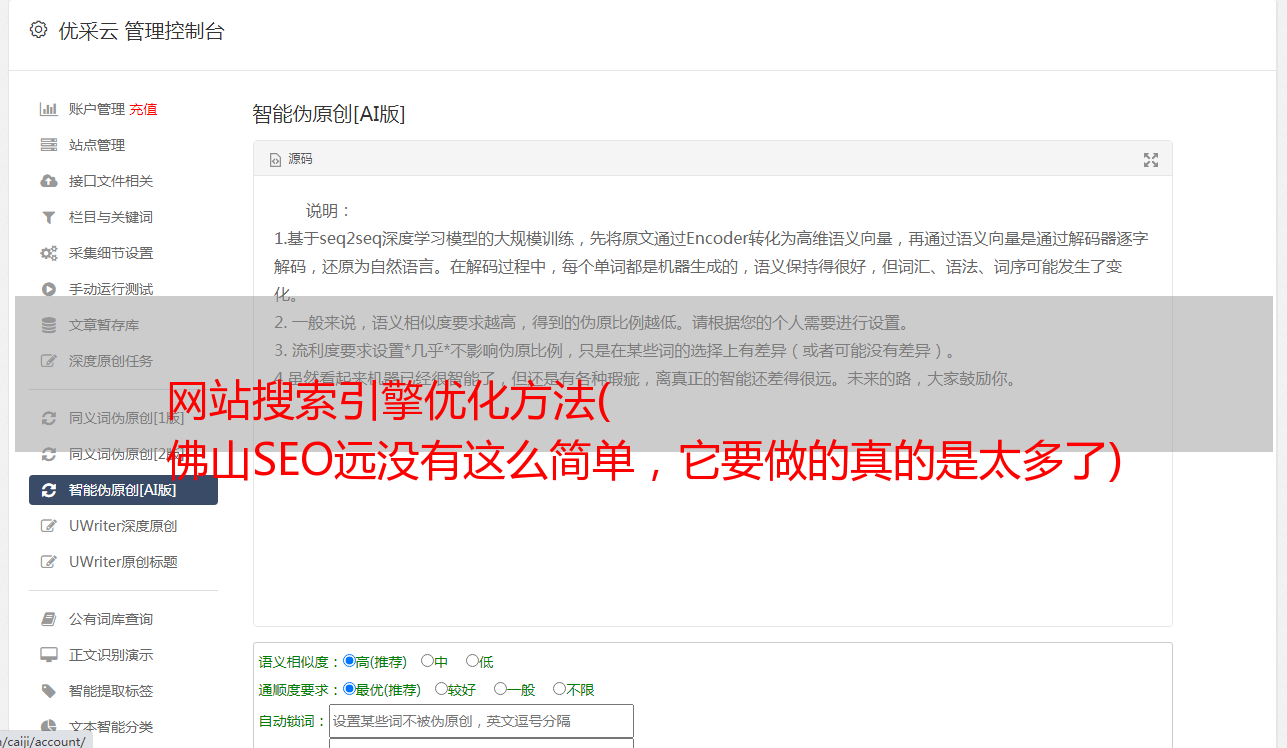Click the database icon for 文章暂存库

48,325
